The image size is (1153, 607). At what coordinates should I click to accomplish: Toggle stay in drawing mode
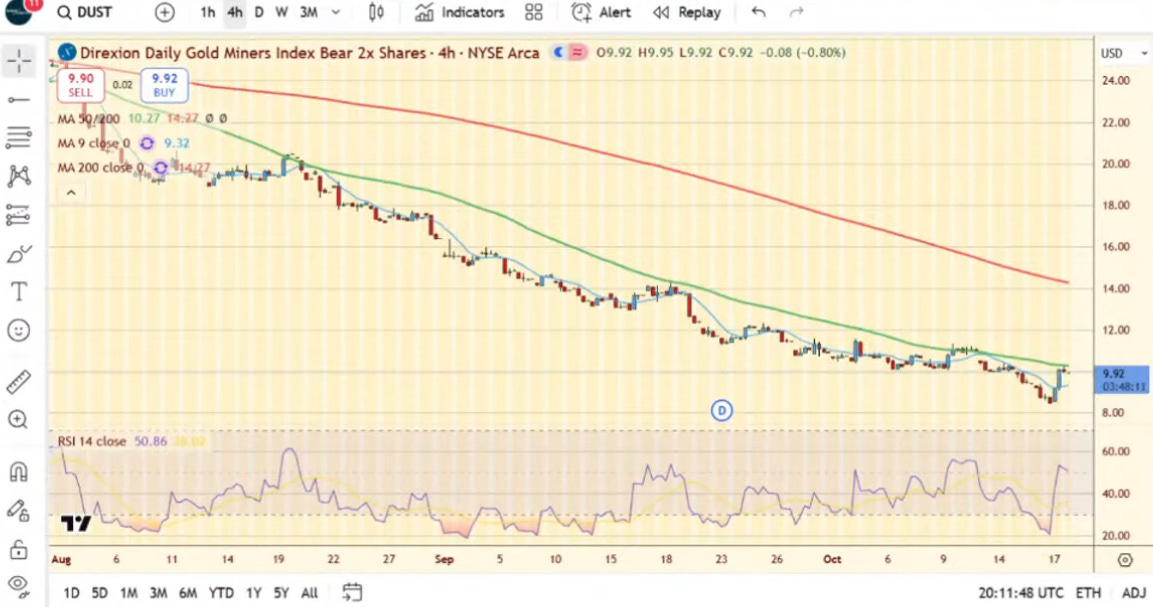pos(19,510)
